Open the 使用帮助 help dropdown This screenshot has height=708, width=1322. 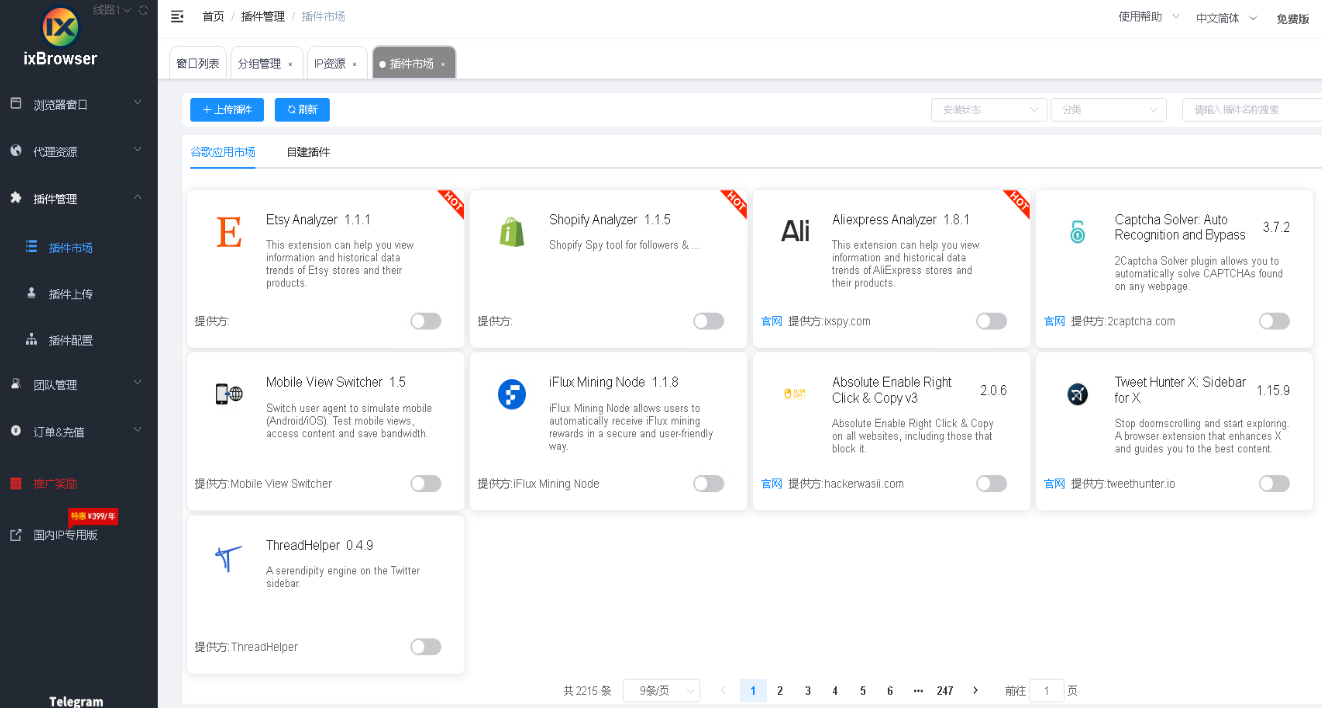[x=1148, y=17]
